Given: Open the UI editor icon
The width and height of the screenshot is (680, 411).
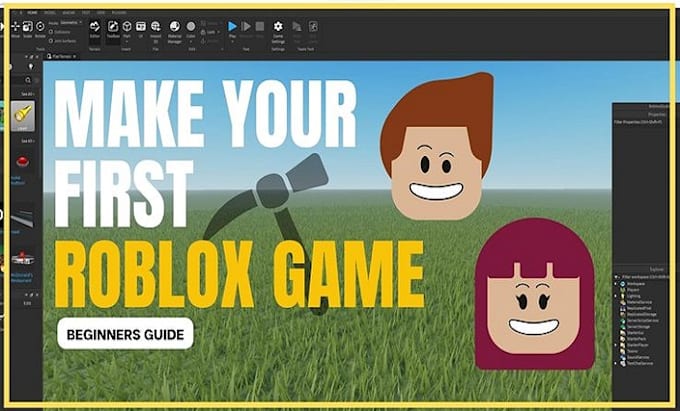Looking at the screenshot, I should pos(141,26).
